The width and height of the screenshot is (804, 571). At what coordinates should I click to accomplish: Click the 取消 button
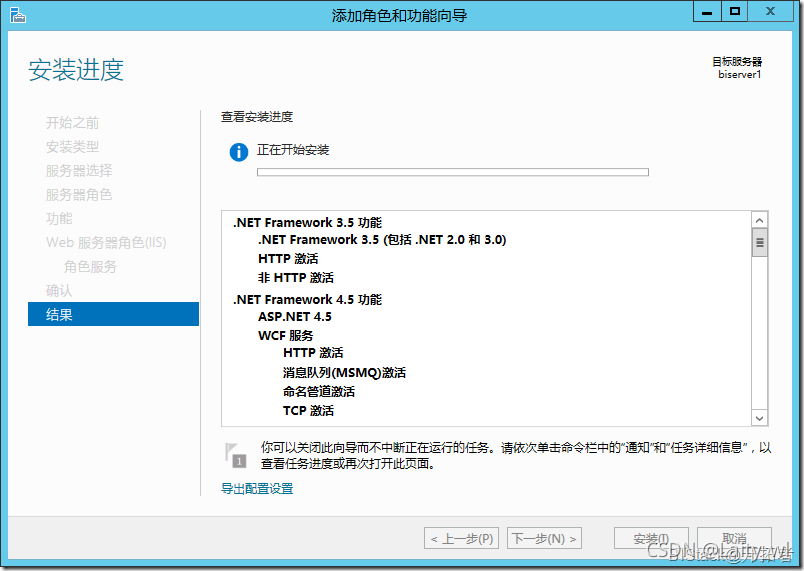[734, 538]
